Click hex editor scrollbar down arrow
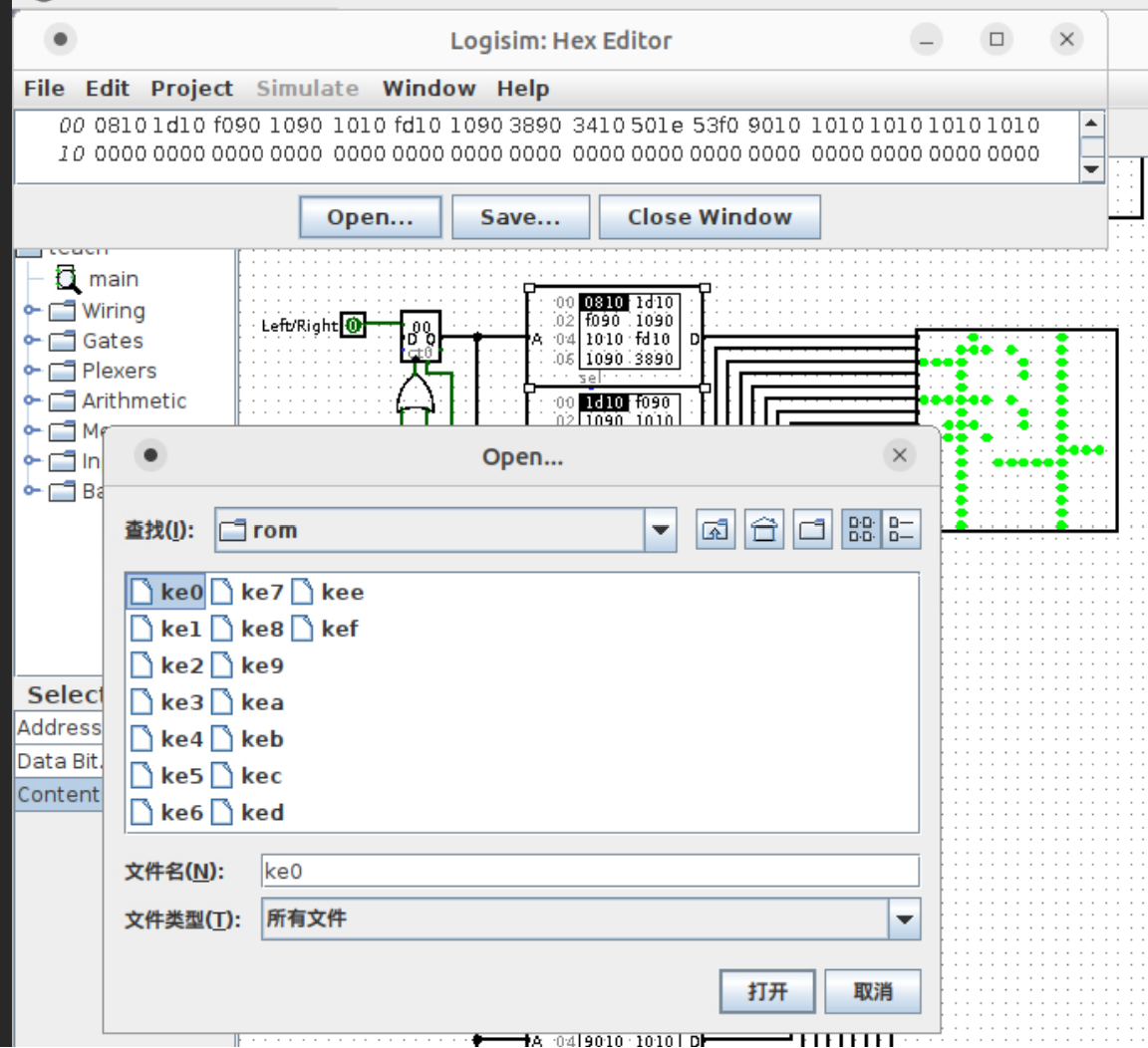The image size is (1148, 1048). tap(1092, 169)
